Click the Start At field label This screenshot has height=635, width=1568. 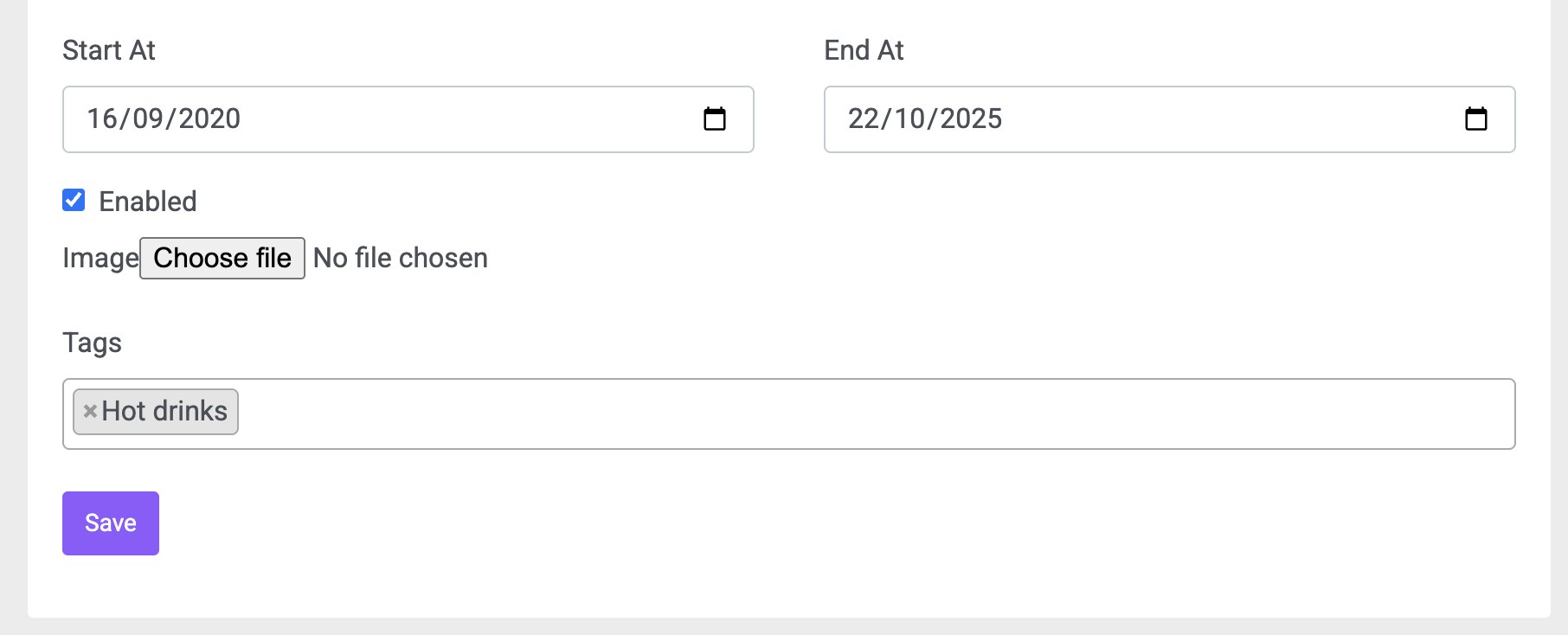coord(109,50)
